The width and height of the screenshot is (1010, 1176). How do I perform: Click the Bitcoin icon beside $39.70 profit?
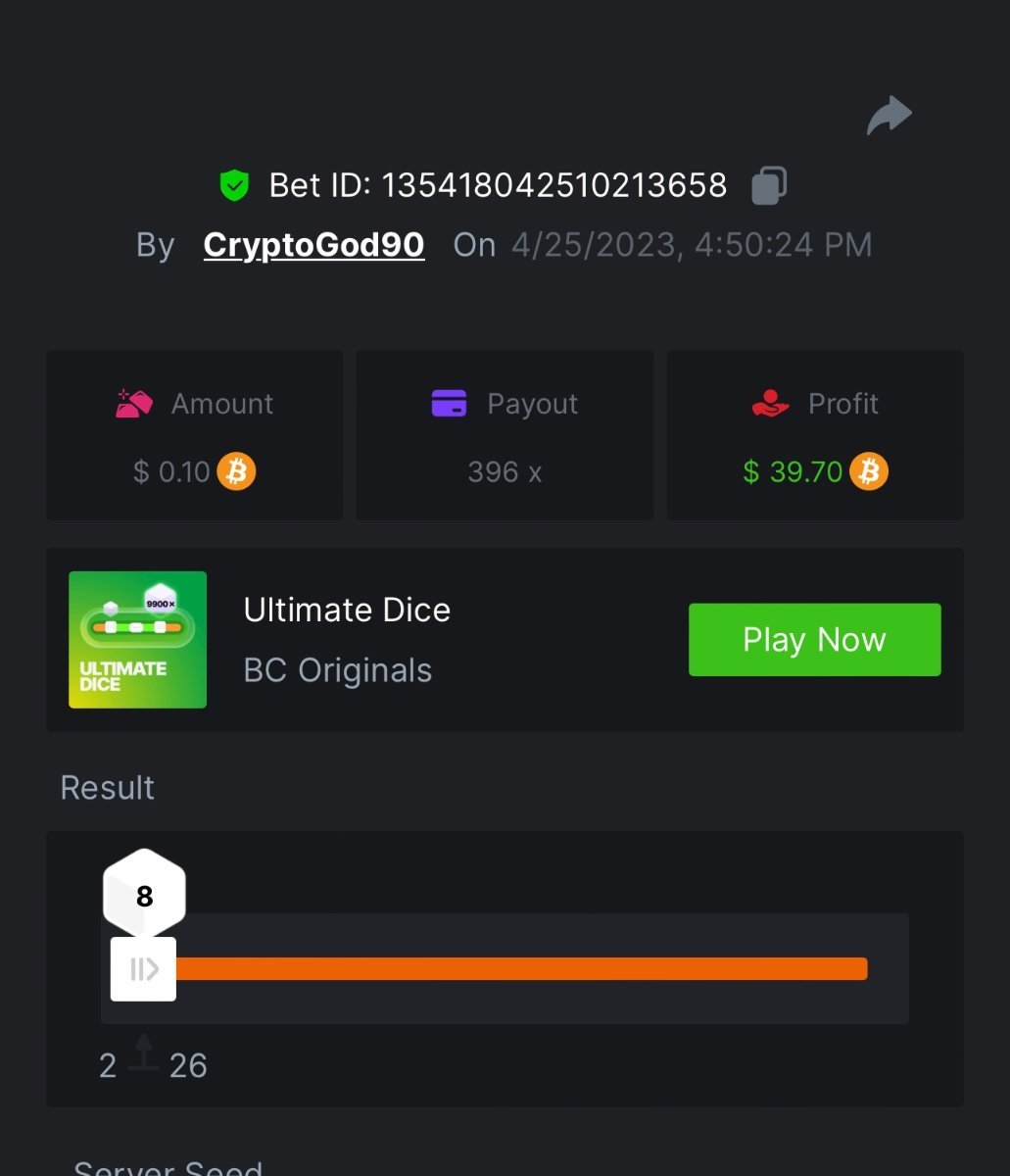coord(868,471)
